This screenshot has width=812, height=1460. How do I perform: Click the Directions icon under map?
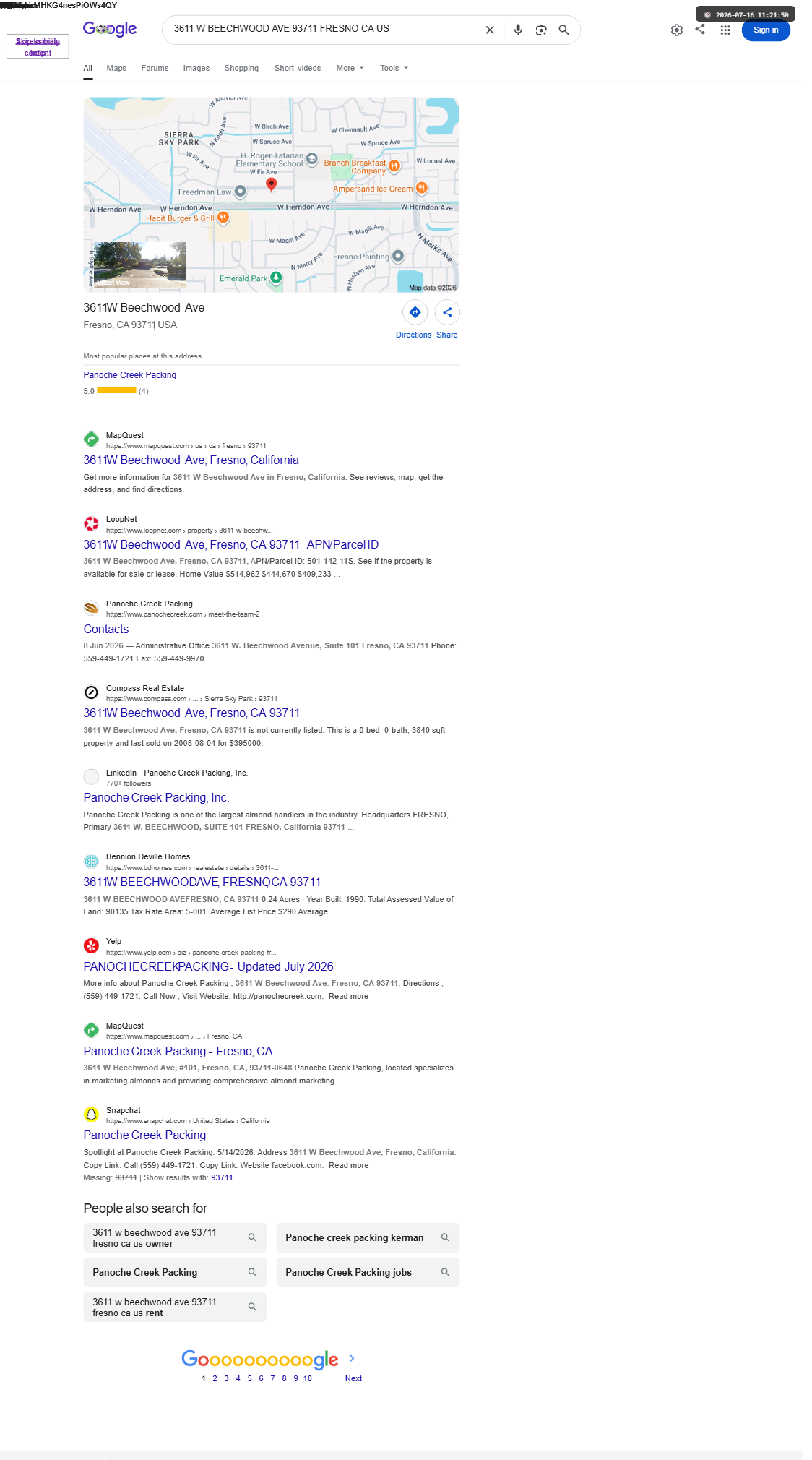(415, 312)
